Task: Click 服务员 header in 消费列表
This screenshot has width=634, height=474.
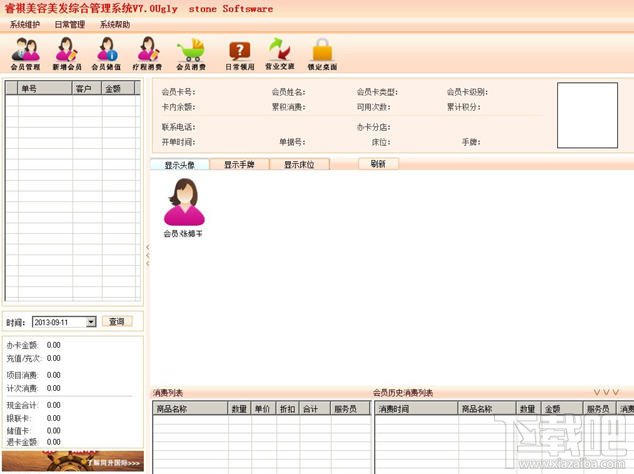Action: pyautogui.click(x=350, y=409)
